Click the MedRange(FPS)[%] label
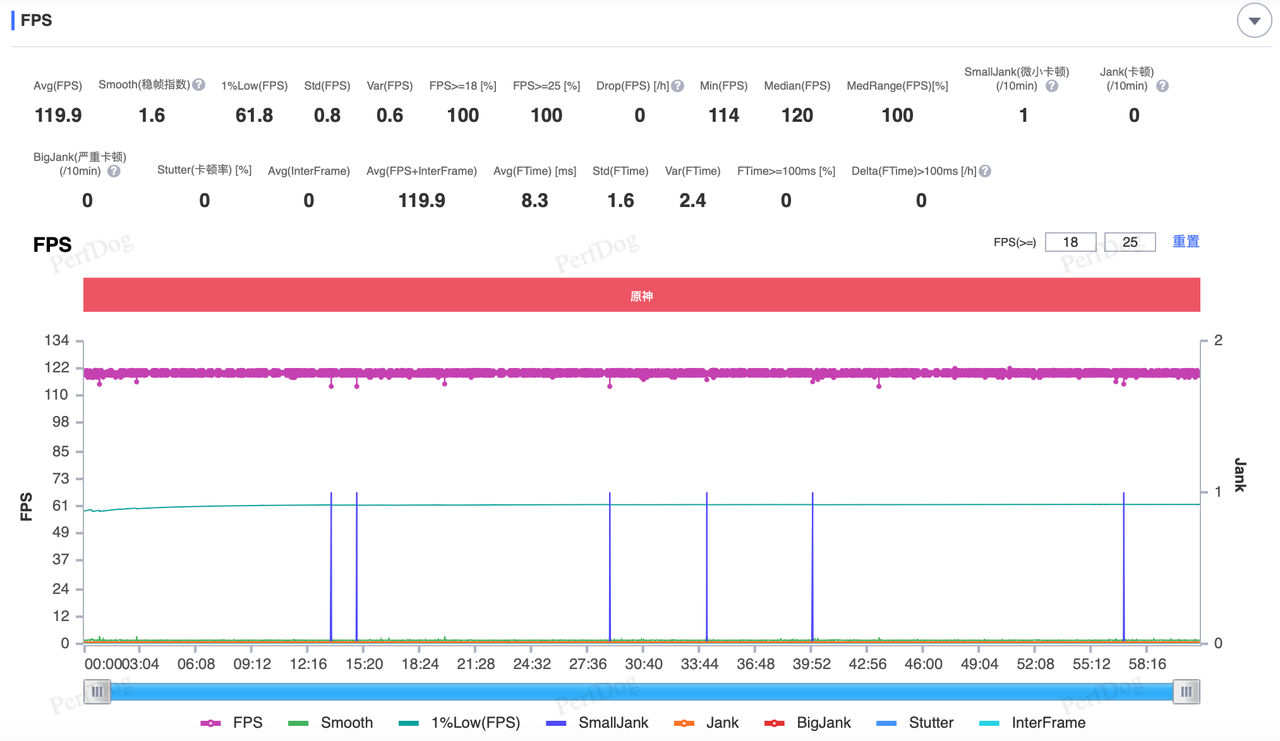 pos(897,86)
